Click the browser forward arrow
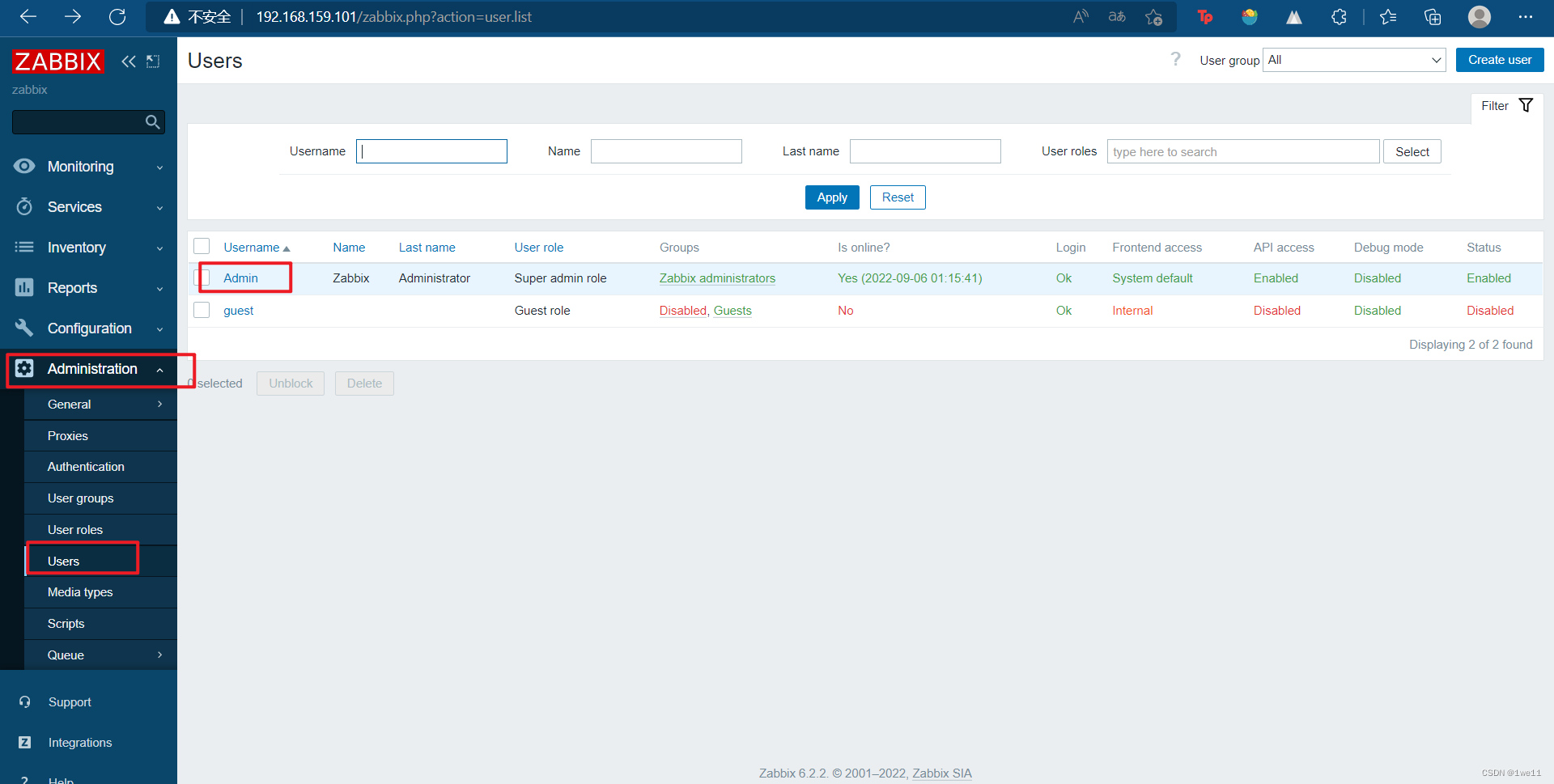 coord(73,17)
